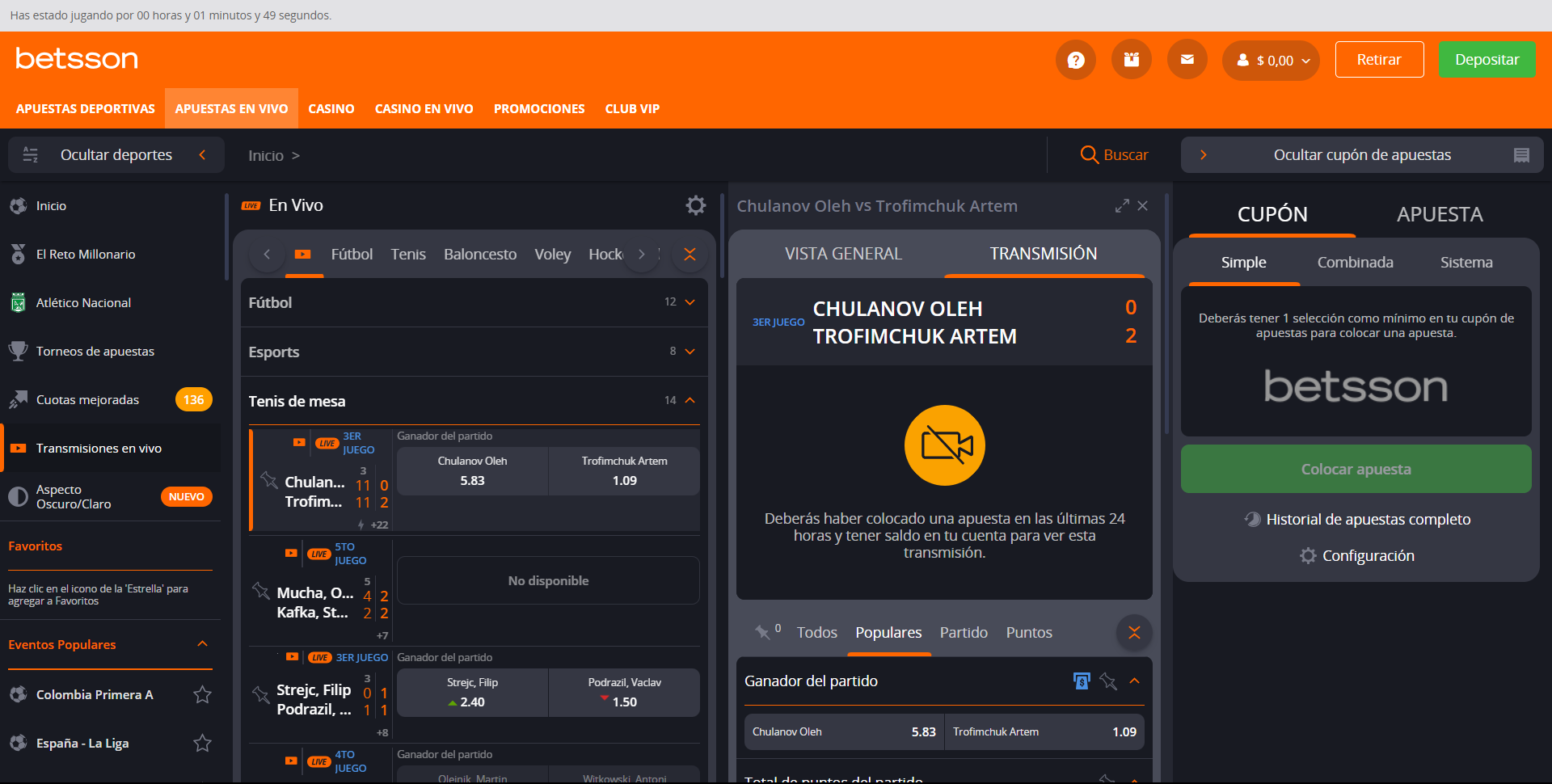Collapse the Ganador del partido market
Viewport: 1552px width, 784px height.
pos(1135,681)
